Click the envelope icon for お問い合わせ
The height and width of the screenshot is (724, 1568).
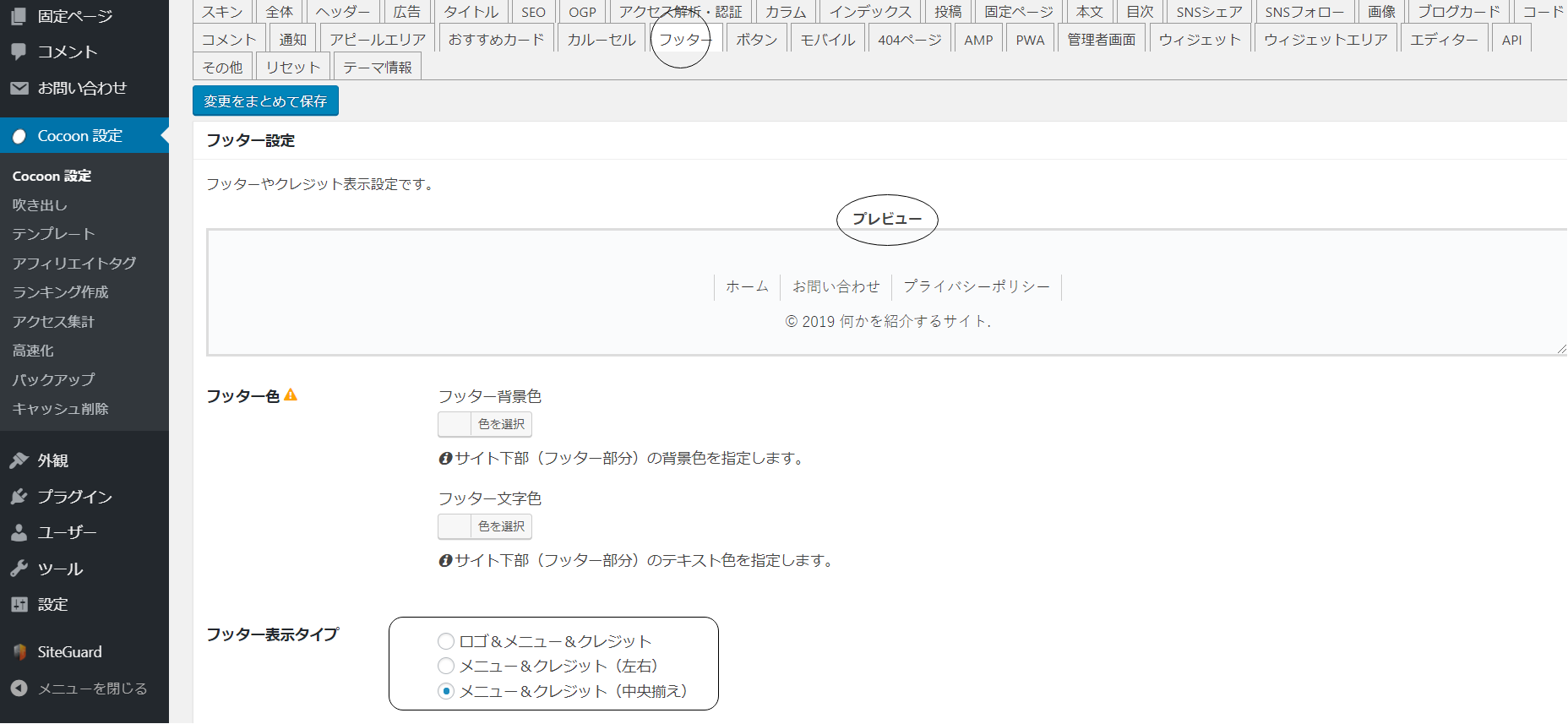tap(19, 88)
